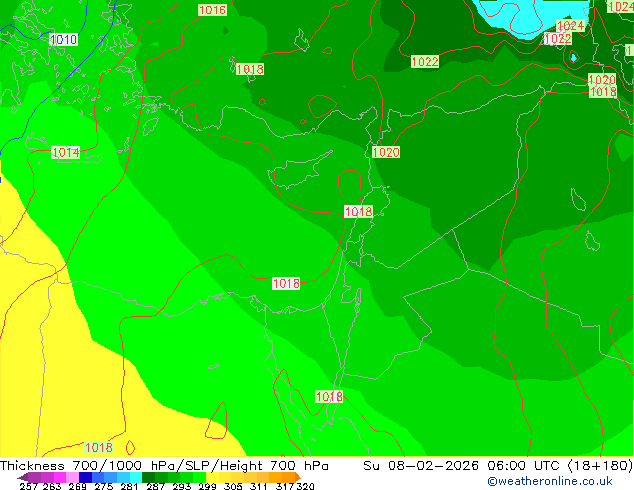Click the map title 'Thickness 700/1000 hPa/SLP/Height 700 hPa'

164,466
